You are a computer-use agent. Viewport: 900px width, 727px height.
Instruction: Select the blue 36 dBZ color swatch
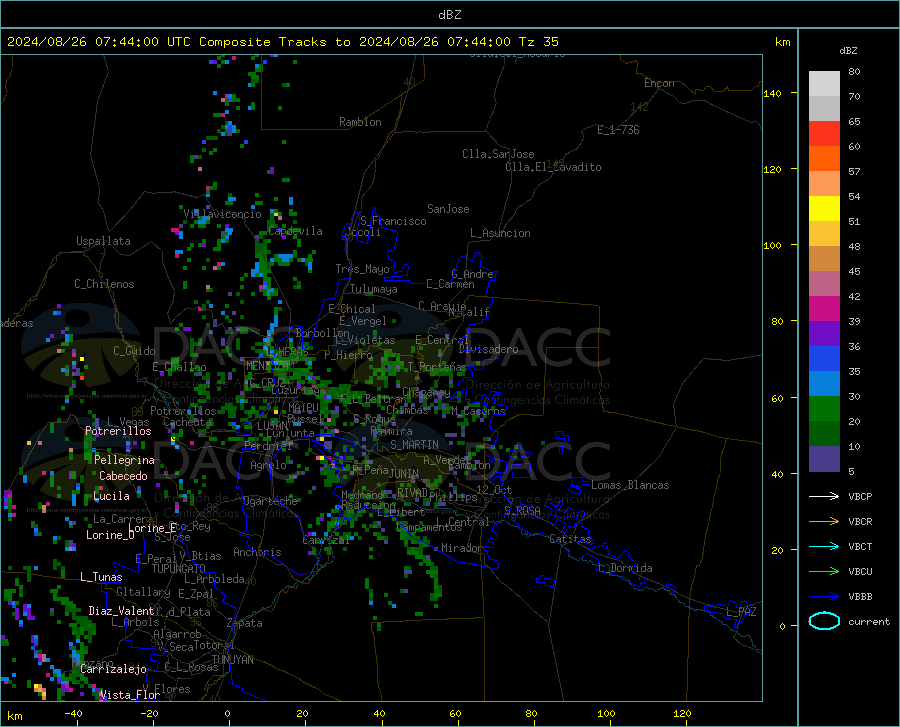tap(824, 359)
